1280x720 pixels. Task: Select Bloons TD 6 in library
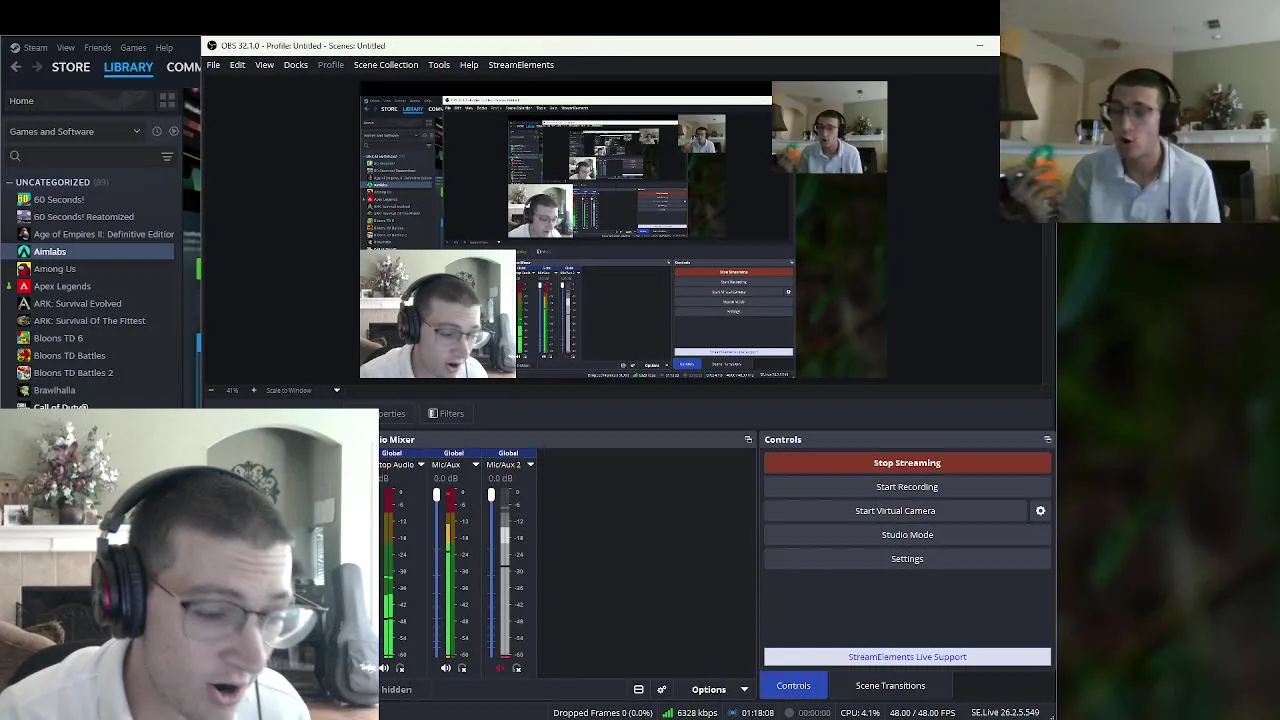58,338
